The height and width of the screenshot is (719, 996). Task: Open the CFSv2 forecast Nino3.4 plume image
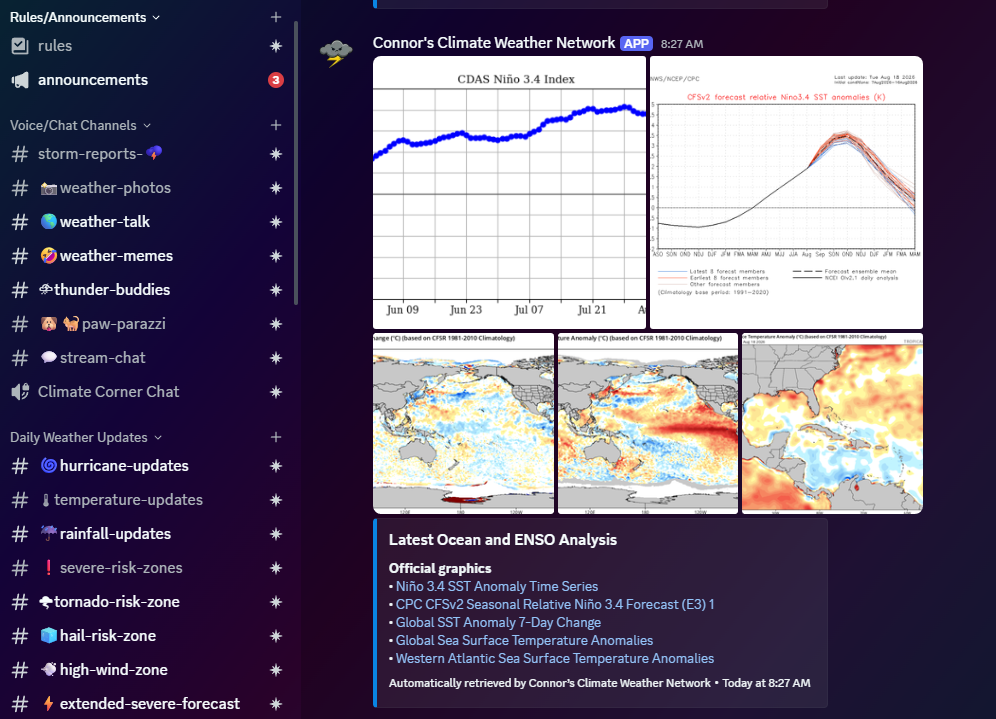pos(786,192)
